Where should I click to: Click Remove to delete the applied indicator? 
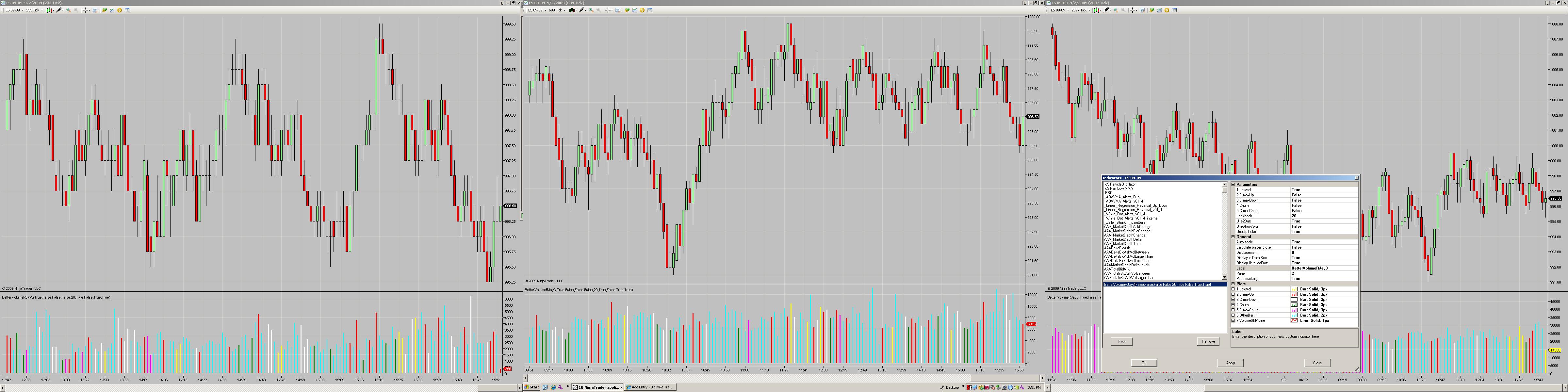tap(1208, 341)
